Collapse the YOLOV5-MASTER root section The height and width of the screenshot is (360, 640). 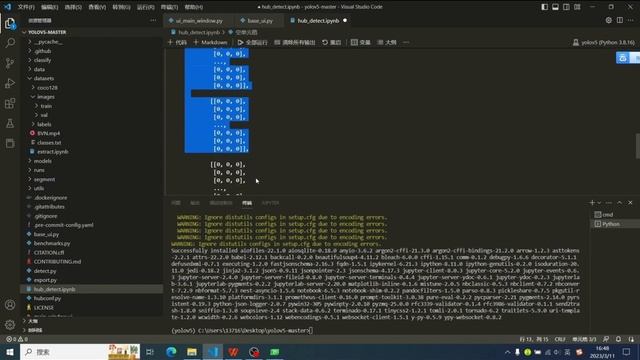tap(47, 32)
